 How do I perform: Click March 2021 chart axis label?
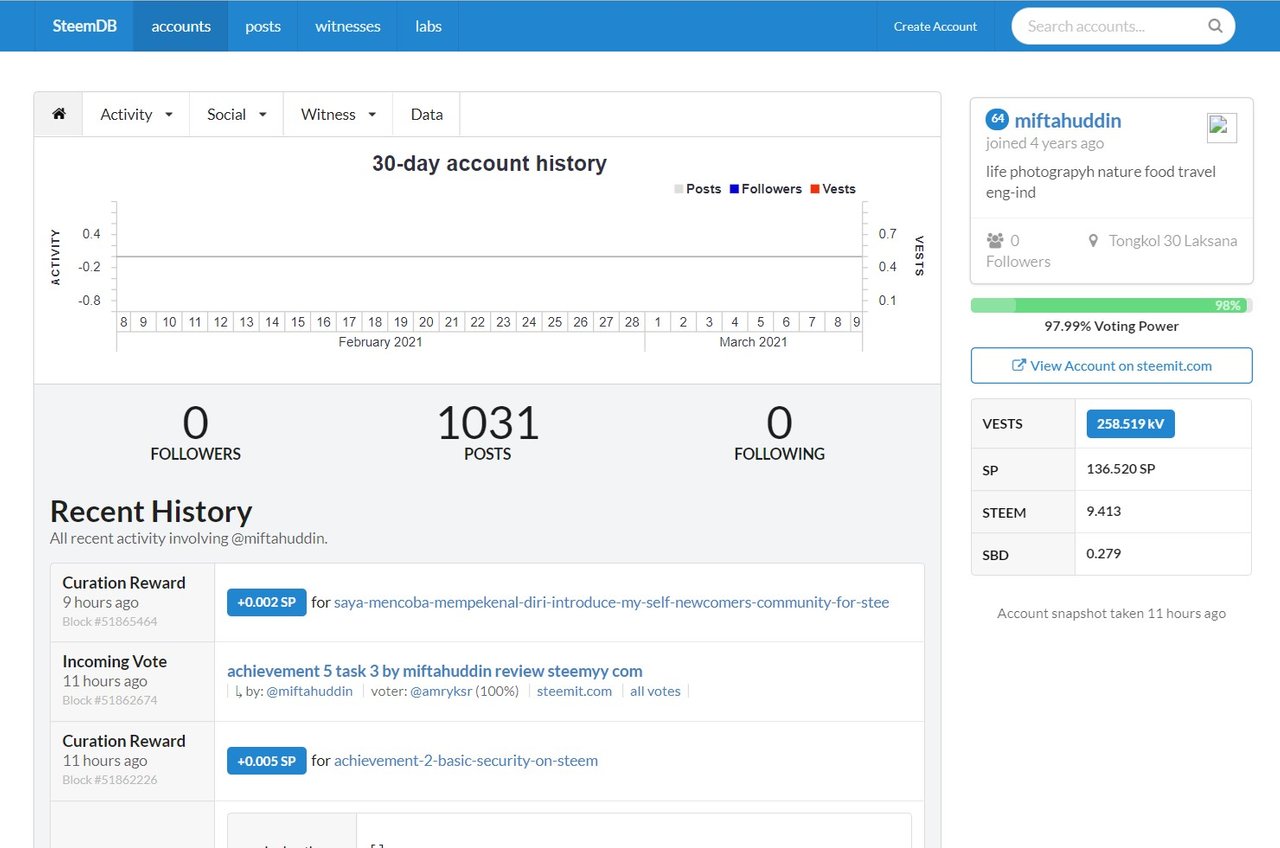753,342
